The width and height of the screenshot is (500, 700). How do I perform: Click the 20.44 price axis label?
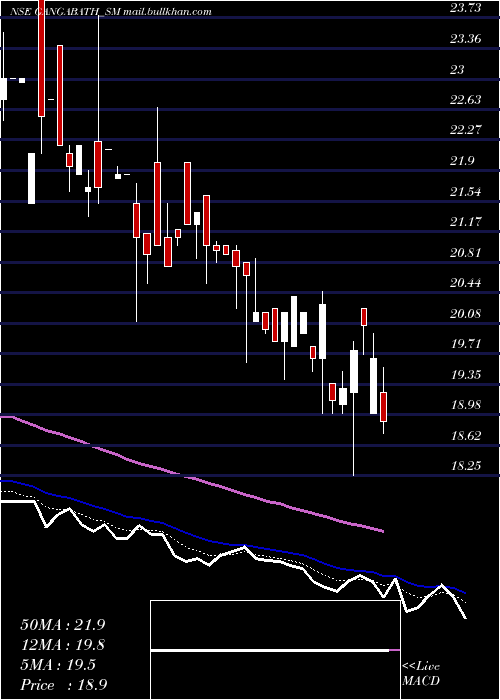[466, 283]
